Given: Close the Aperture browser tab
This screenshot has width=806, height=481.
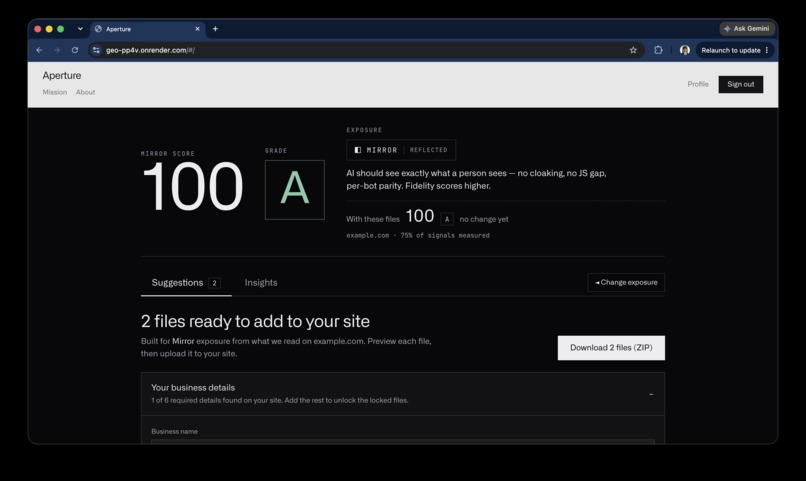Looking at the screenshot, I should (197, 29).
